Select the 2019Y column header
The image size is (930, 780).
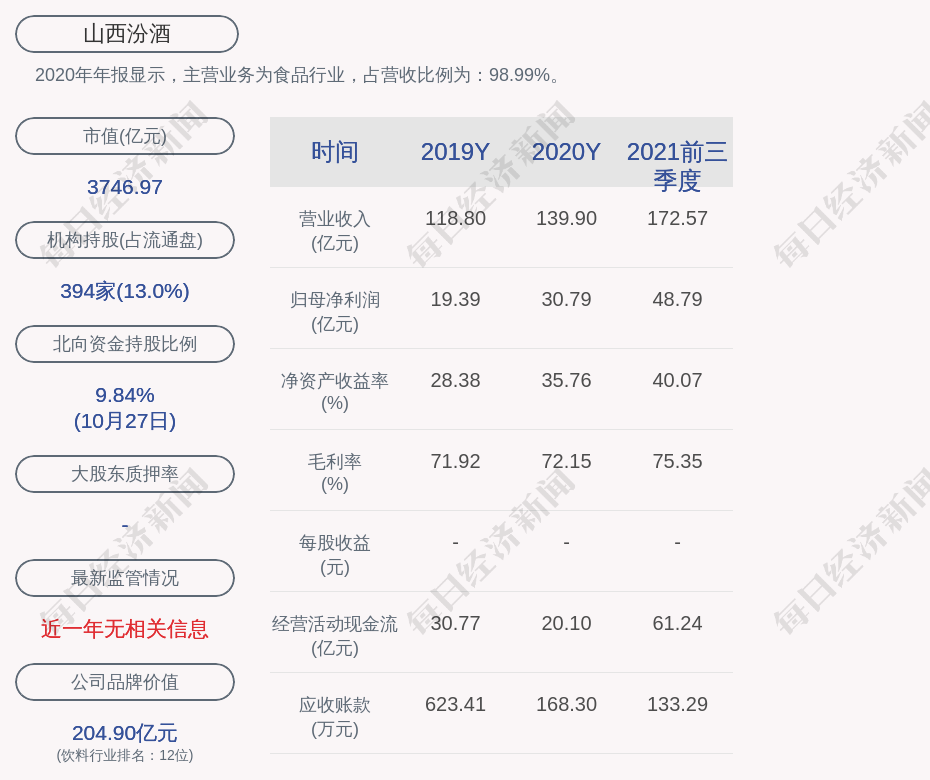point(455,152)
